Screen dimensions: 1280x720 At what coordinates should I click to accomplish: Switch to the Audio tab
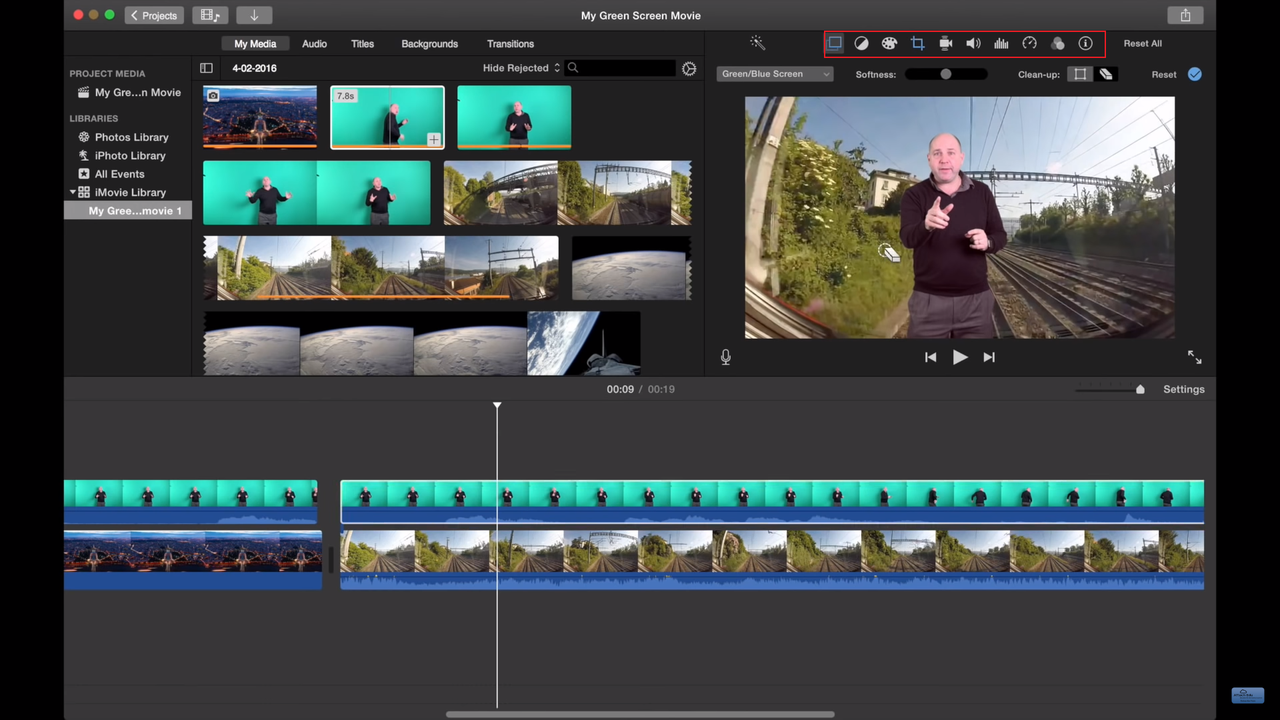coord(314,43)
